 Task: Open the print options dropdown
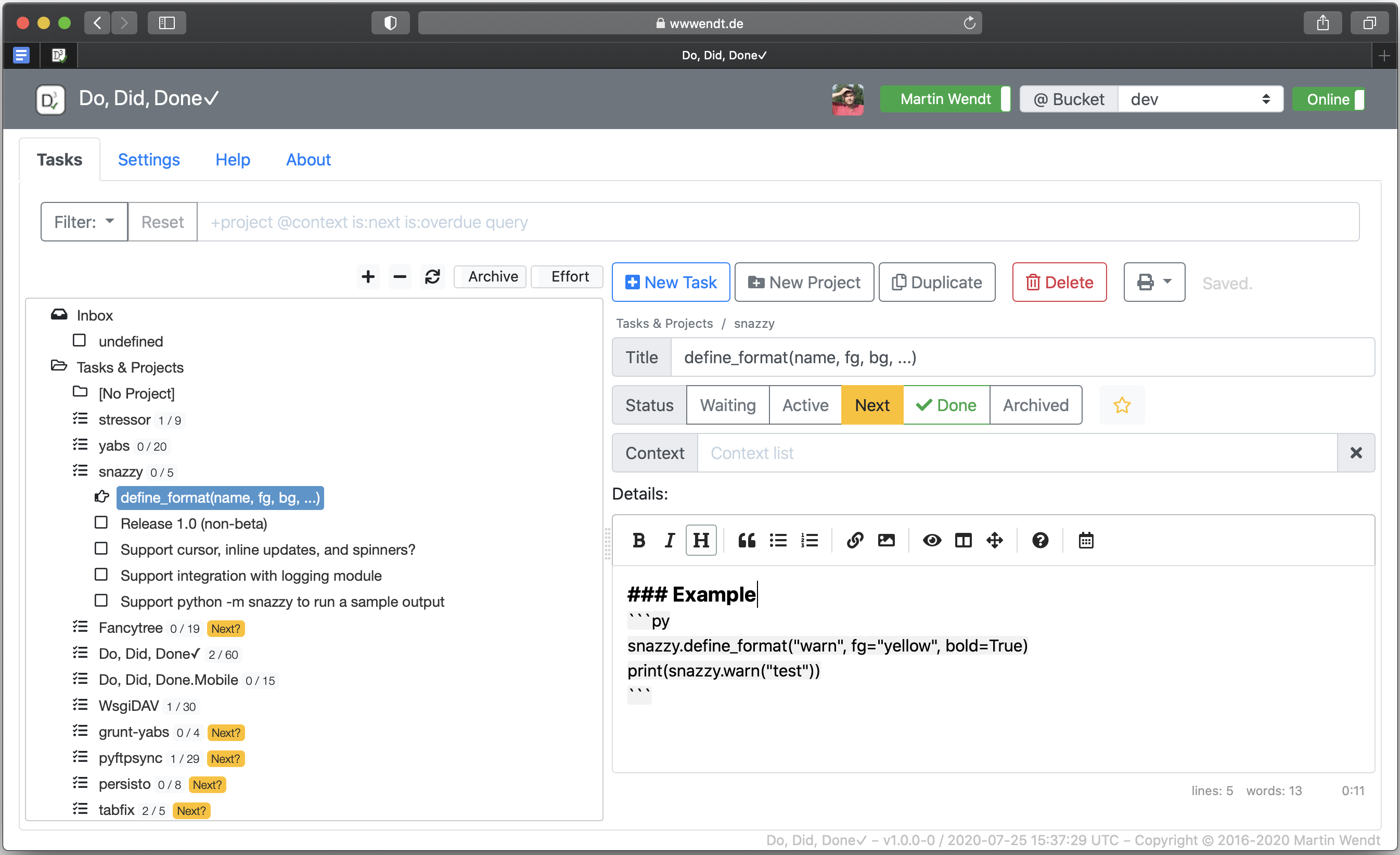click(1154, 282)
